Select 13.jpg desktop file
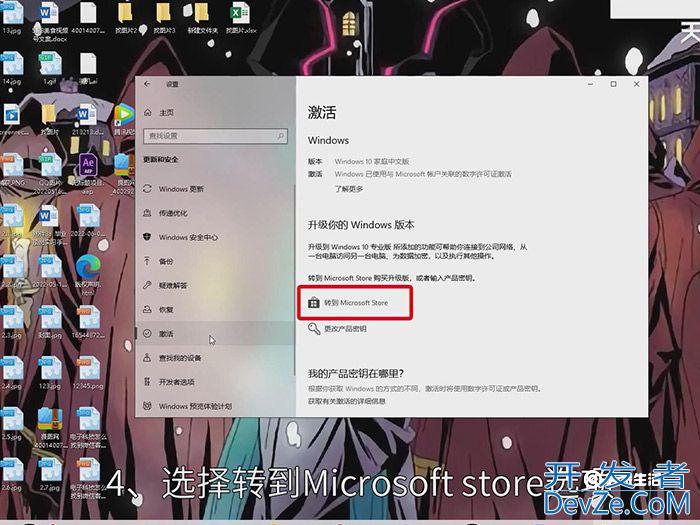Screen dimensions: 700x525 pyautogui.click(x=12, y=18)
